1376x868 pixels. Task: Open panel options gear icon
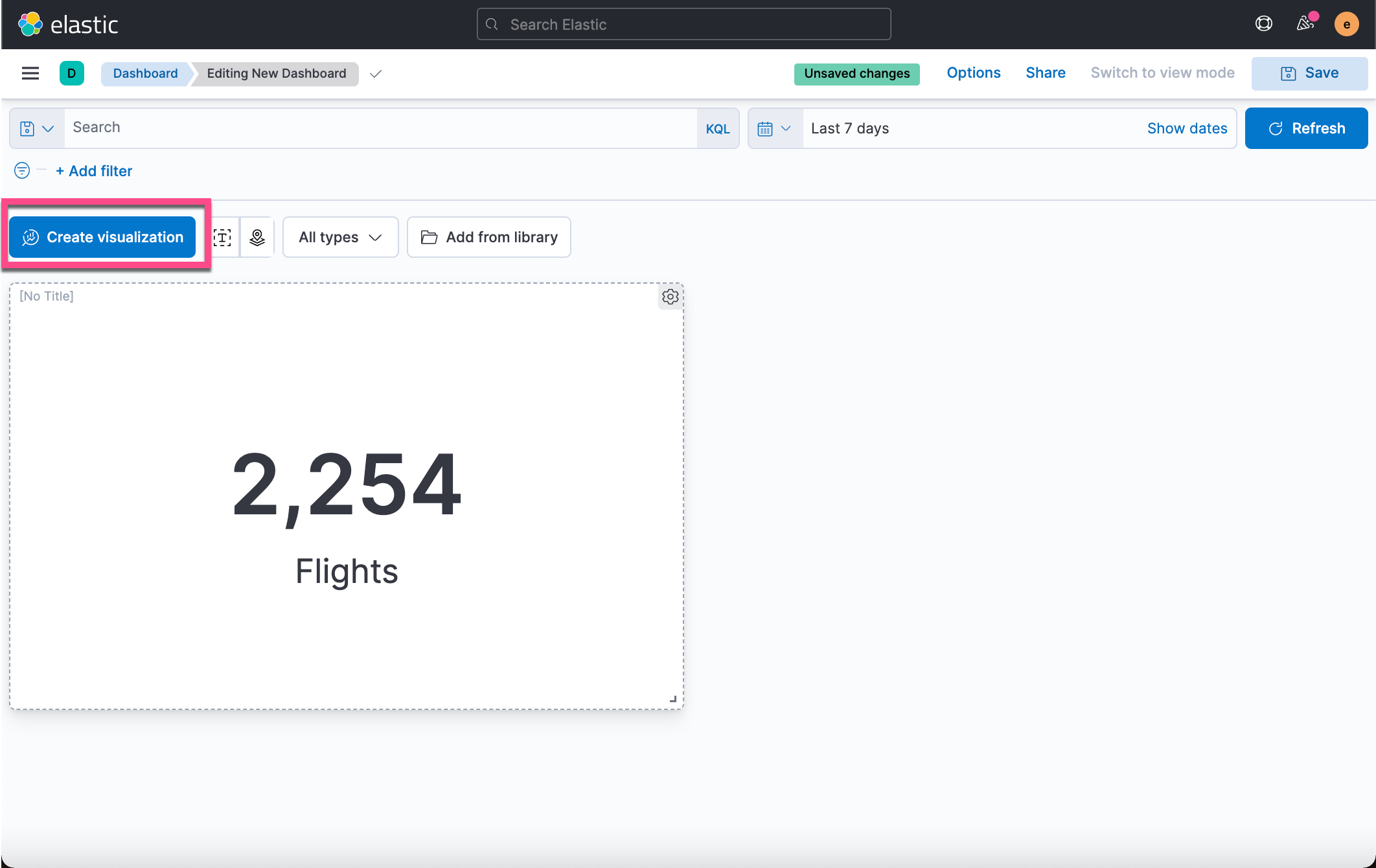670,297
